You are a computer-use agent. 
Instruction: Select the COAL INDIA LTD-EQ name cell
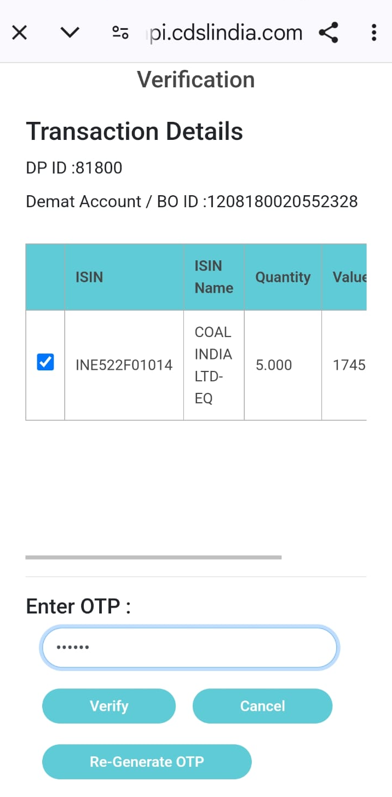(214, 365)
